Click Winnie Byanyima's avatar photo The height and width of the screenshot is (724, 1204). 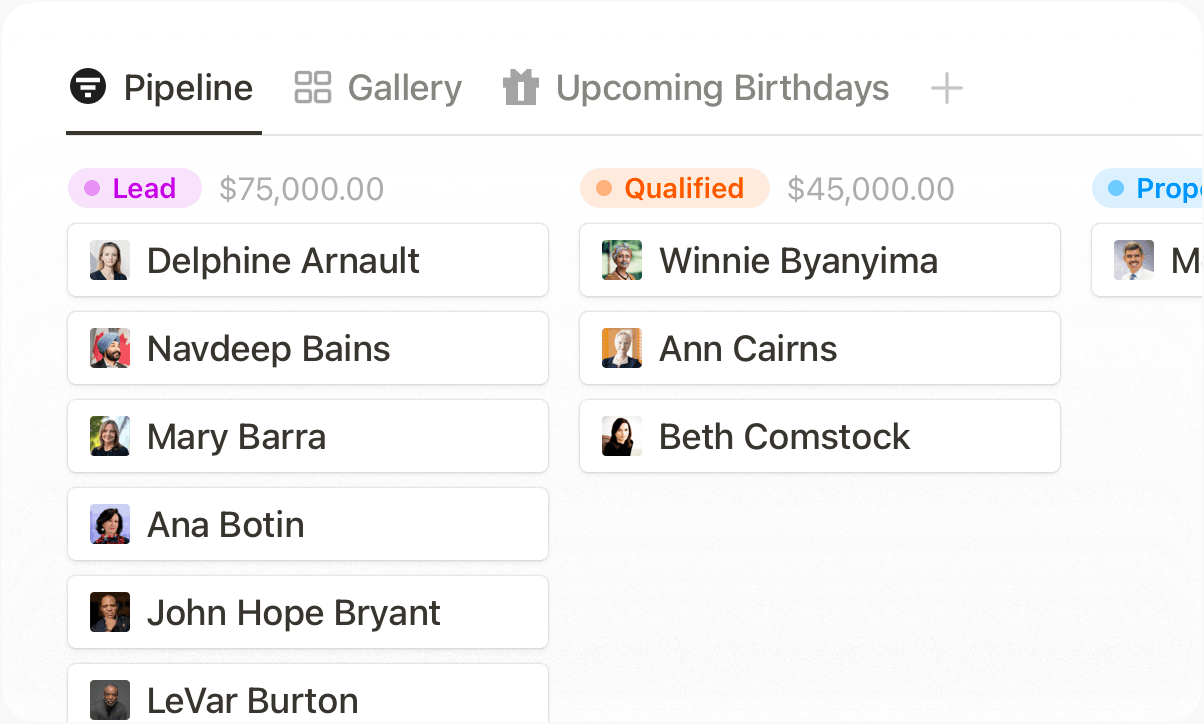pos(621,261)
